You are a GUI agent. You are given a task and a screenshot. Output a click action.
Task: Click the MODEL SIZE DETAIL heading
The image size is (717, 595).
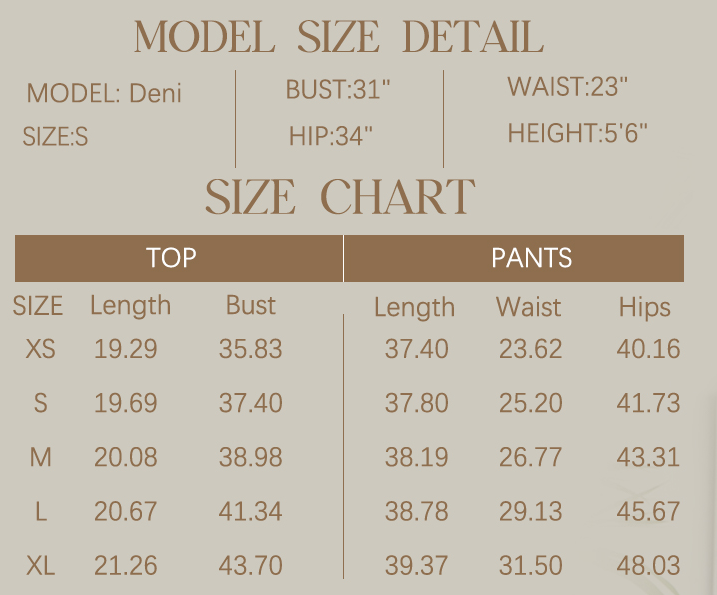[339, 38]
